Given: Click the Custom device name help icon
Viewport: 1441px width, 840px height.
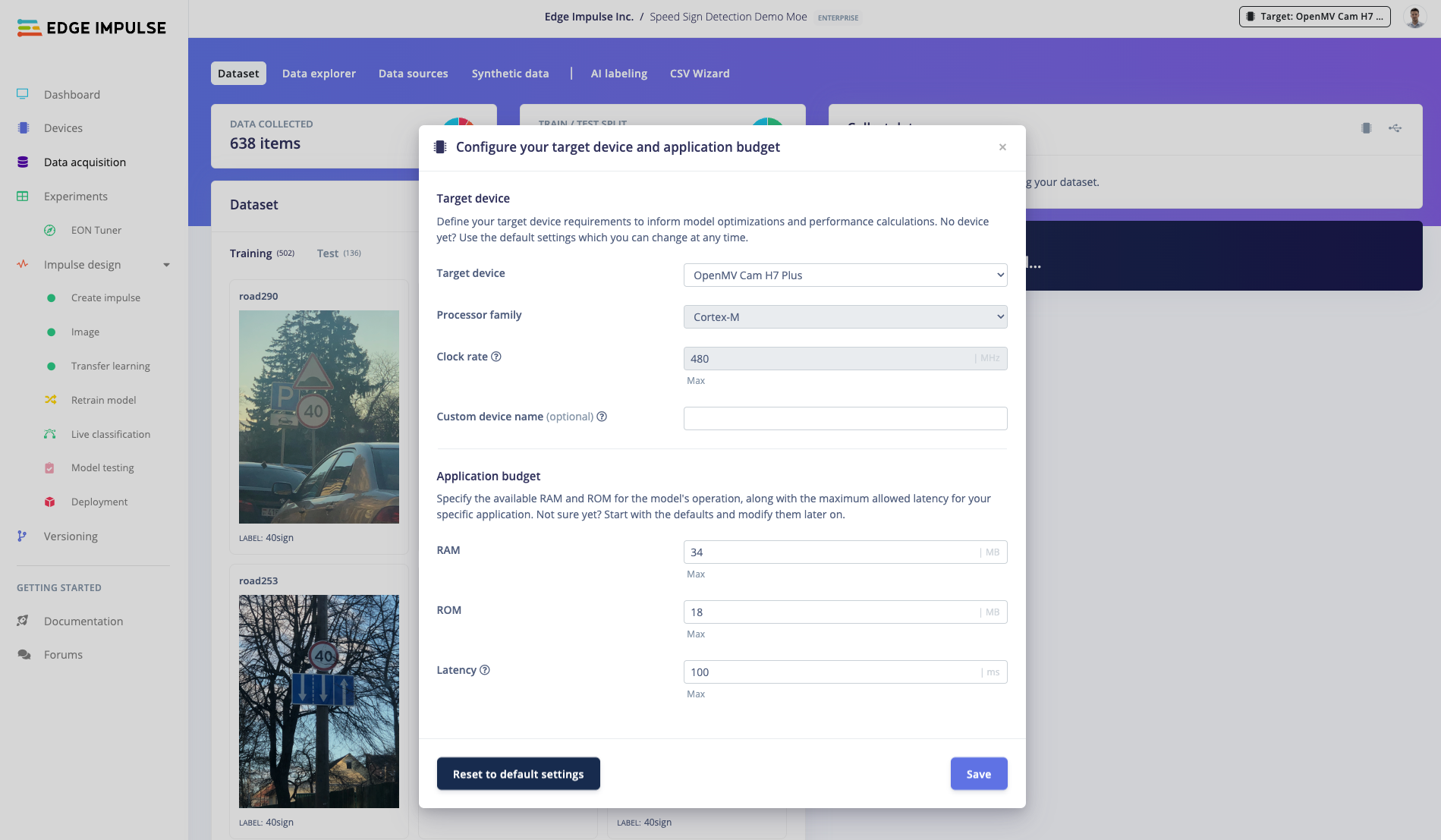Looking at the screenshot, I should (x=602, y=417).
